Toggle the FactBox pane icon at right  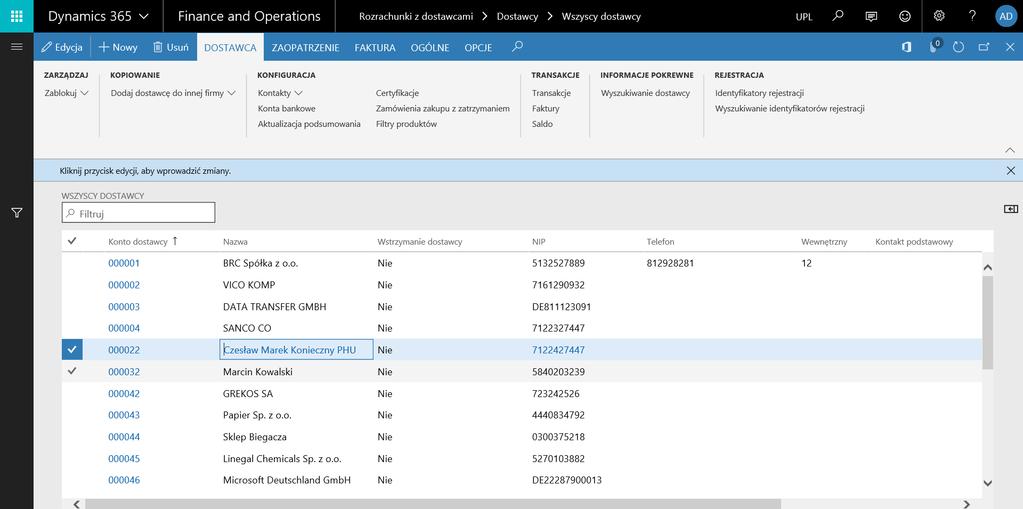(x=1011, y=209)
